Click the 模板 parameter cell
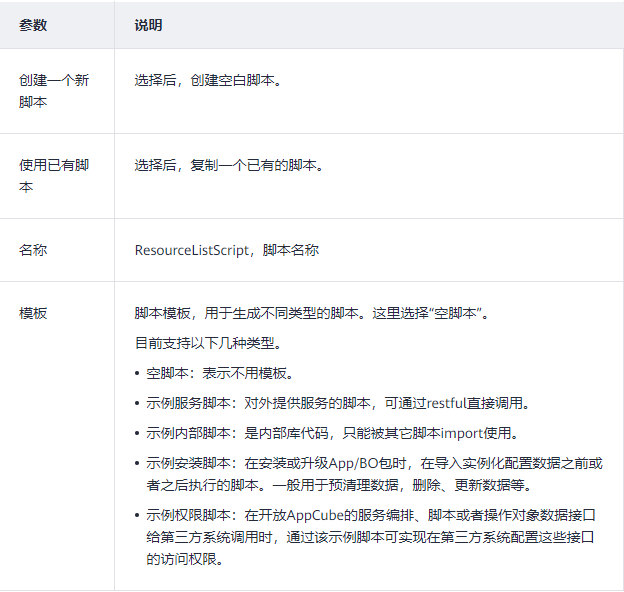 pyautogui.click(x=33, y=313)
